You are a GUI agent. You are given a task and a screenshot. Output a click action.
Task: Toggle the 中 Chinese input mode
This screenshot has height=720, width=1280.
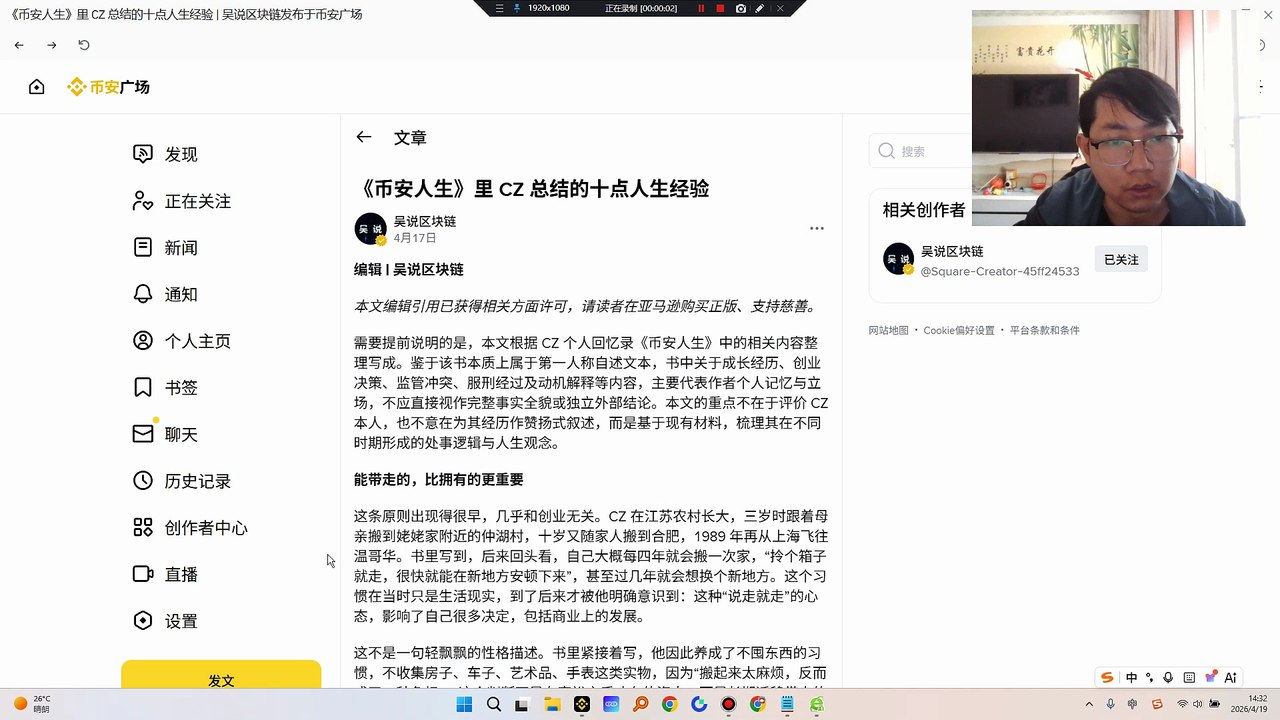tap(1131, 677)
